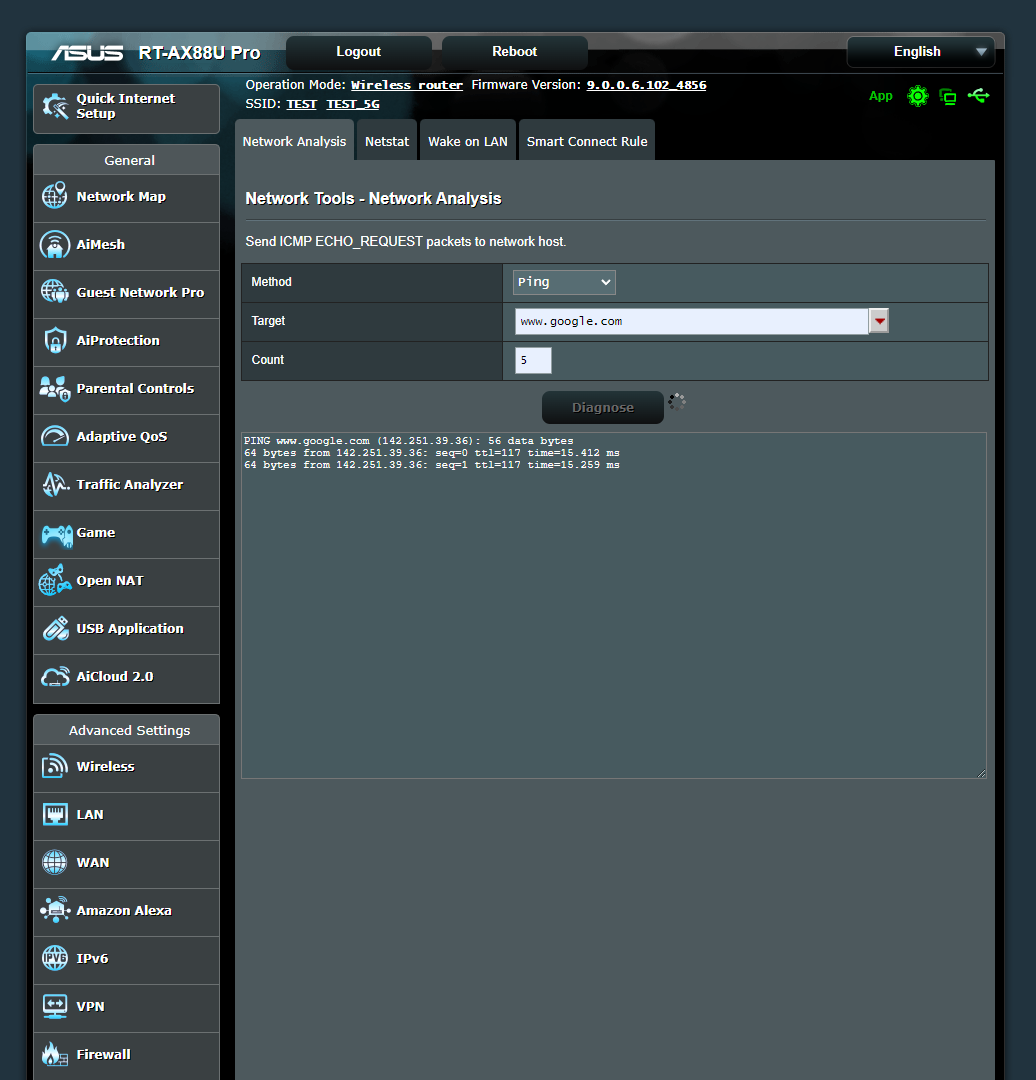Click the AiCloud 2.0 cloud icon

(x=55, y=676)
